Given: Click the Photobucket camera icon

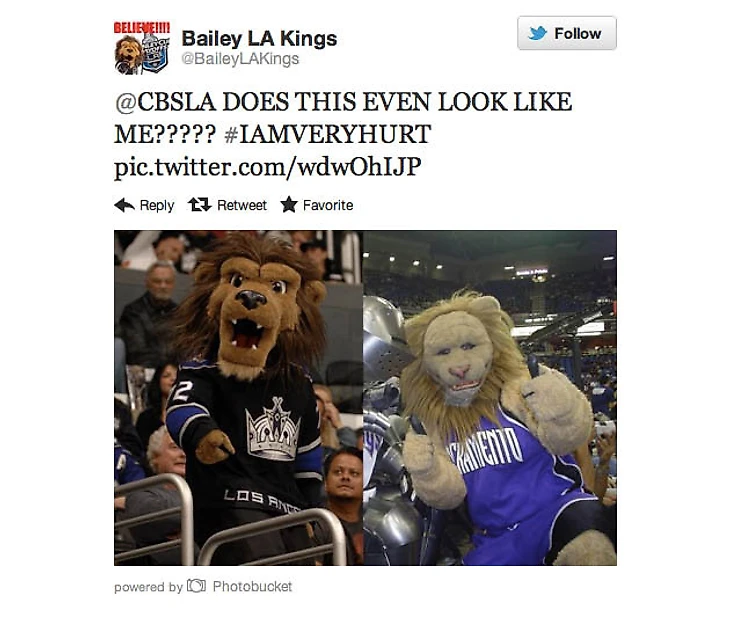Looking at the screenshot, I should point(196,585).
